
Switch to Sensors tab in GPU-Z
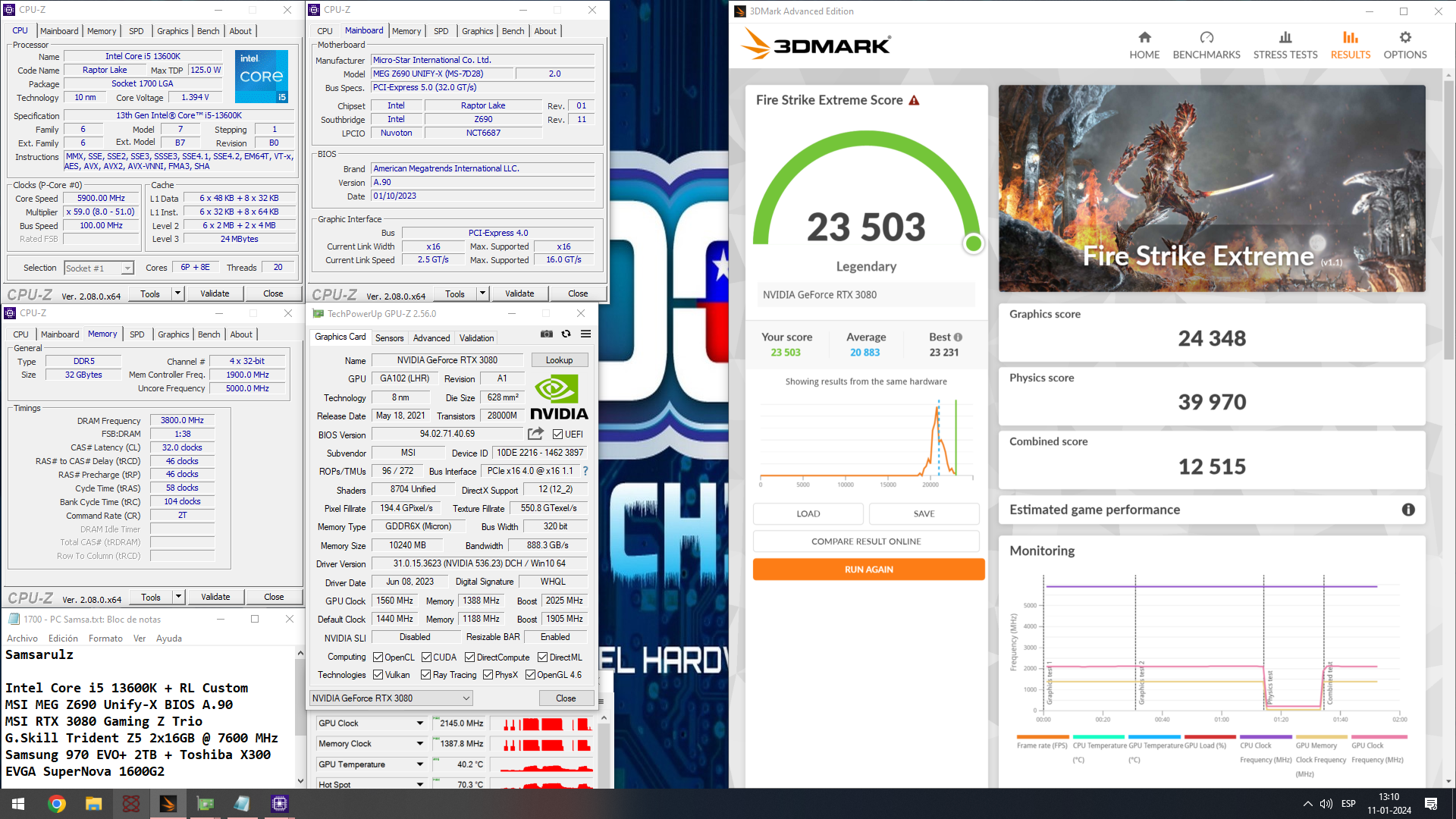tap(389, 338)
